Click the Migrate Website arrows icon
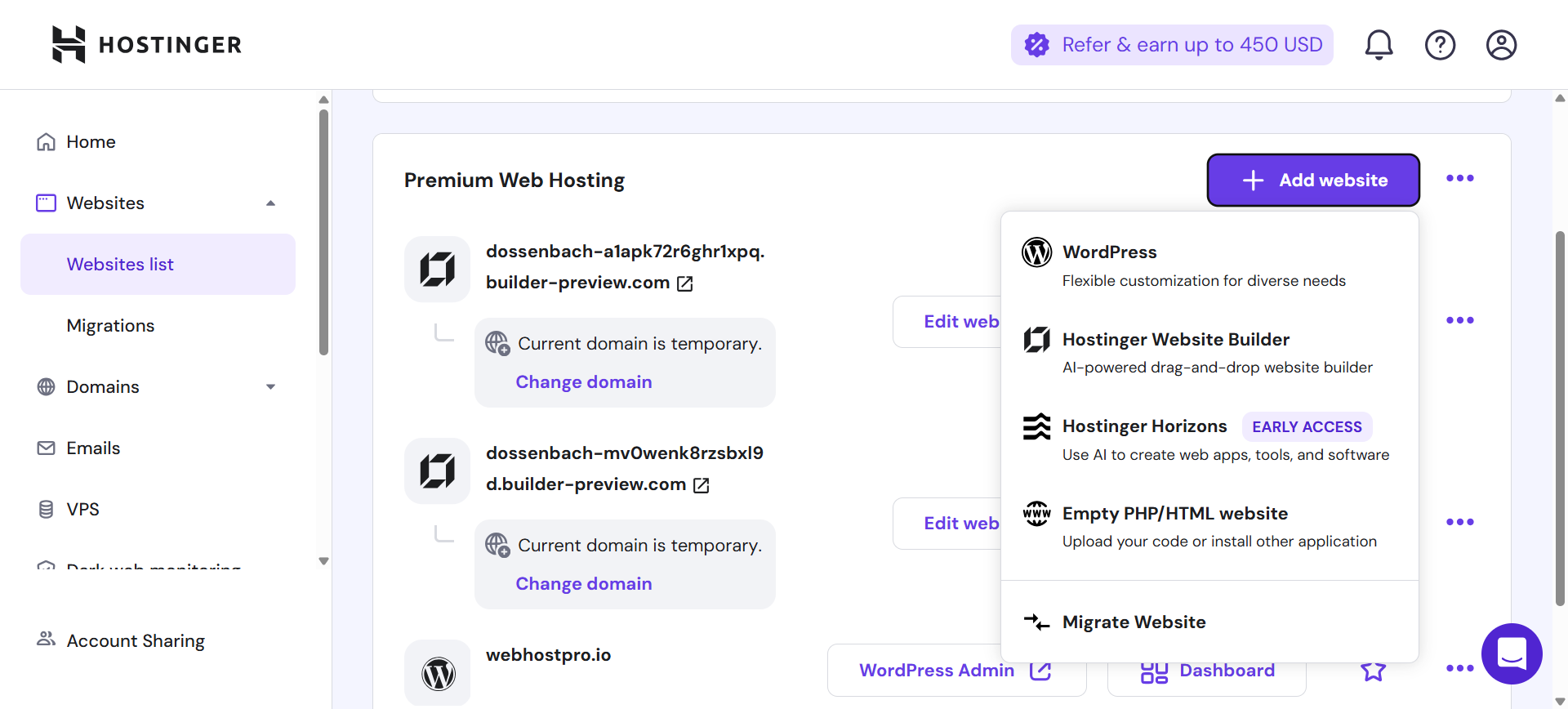 [1037, 622]
